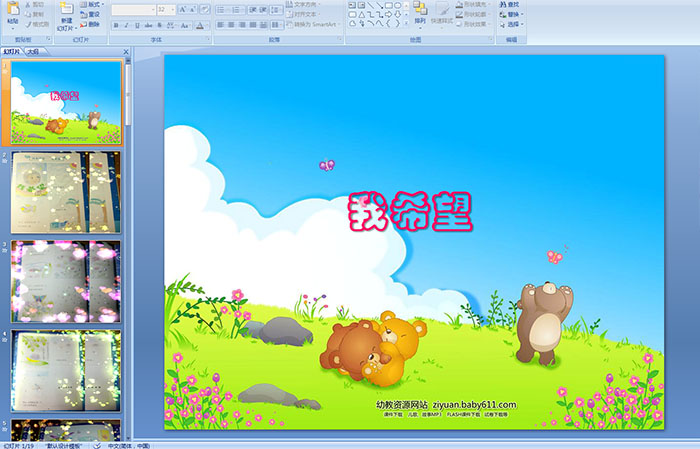Click Reset (重设) slide button

(x=90, y=14)
